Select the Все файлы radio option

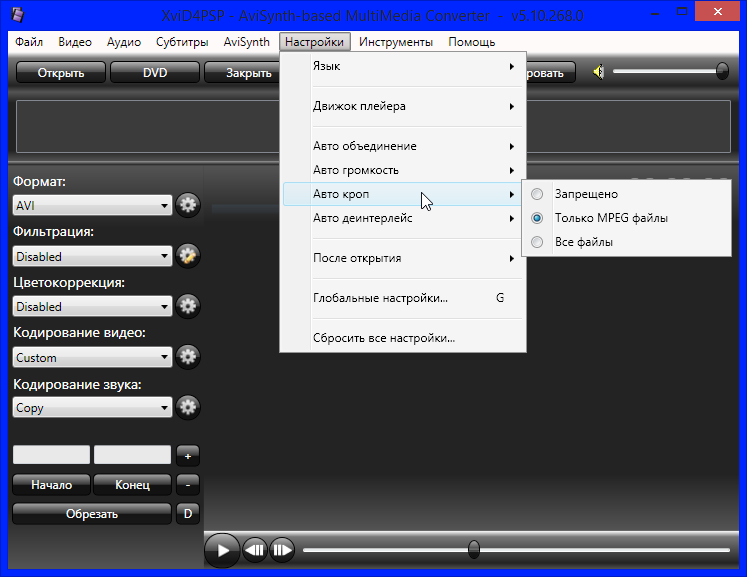538,242
